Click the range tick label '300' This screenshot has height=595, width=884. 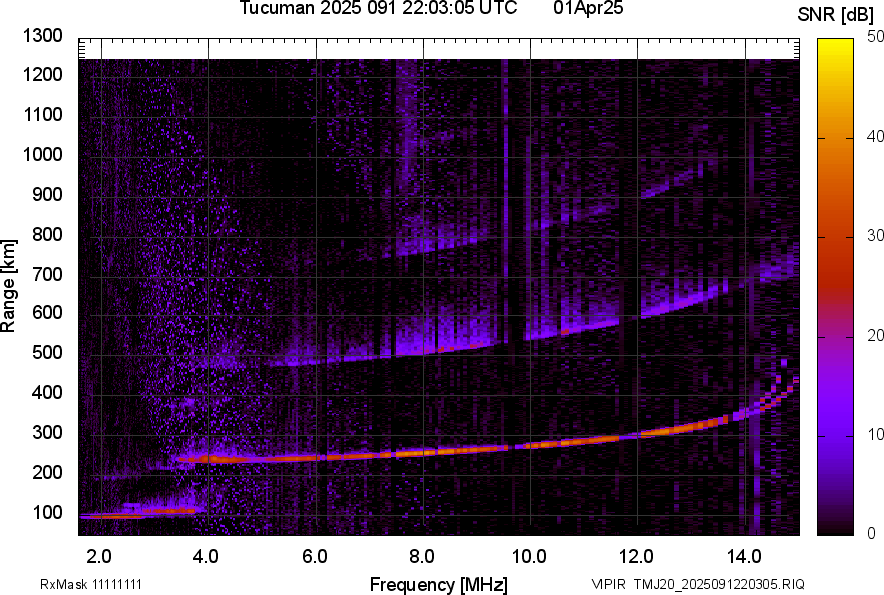(x=47, y=433)
